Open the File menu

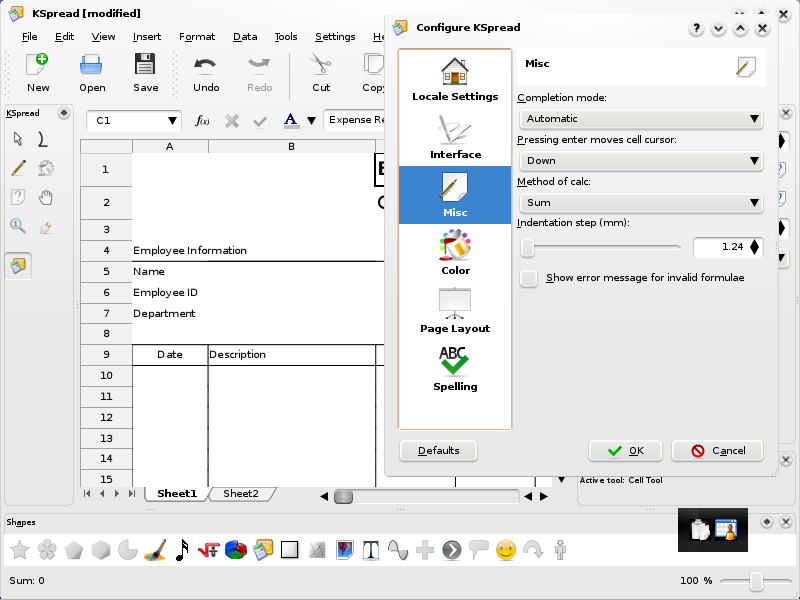30,37
